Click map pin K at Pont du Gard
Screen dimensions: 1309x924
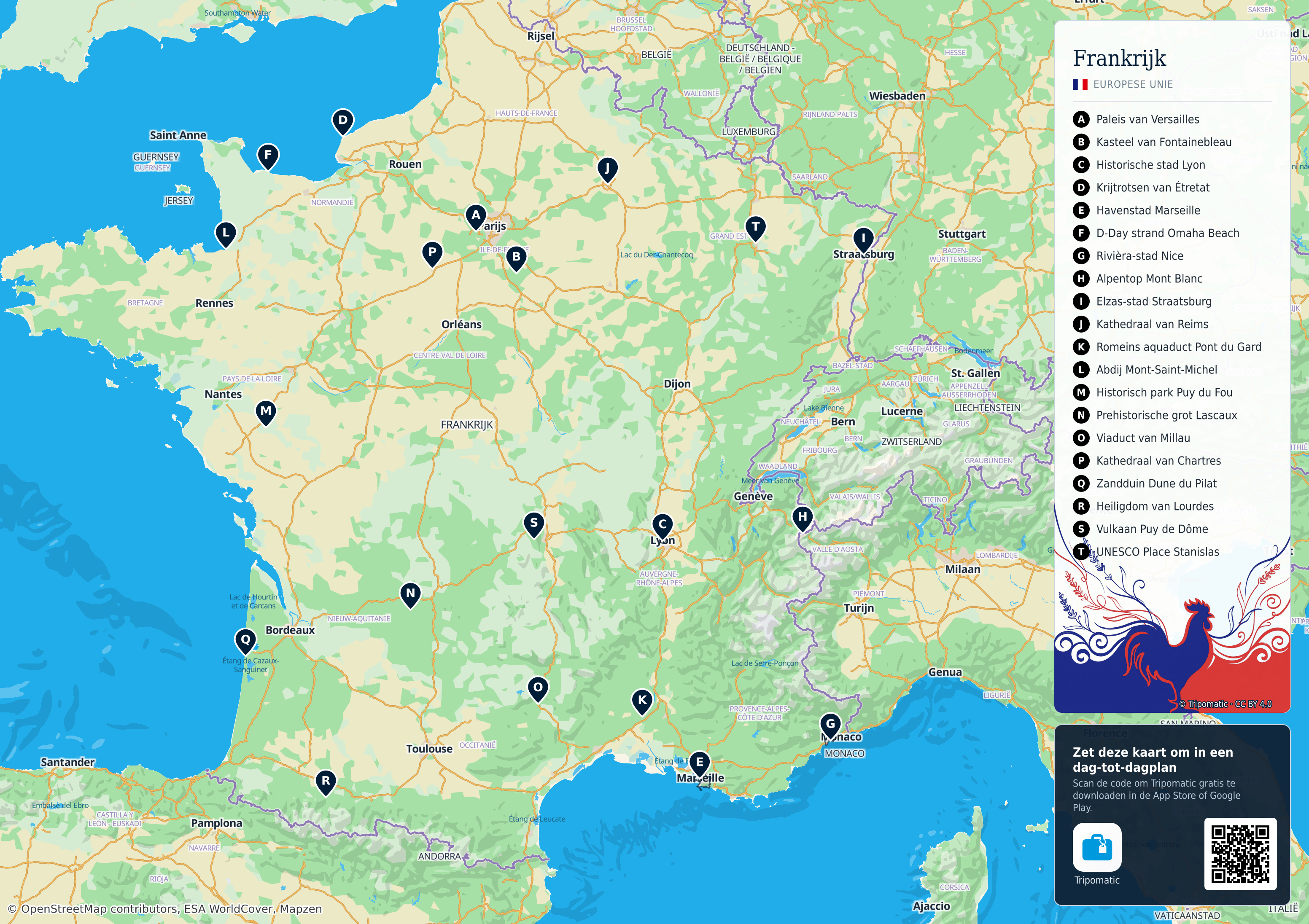tap(642, 702)
